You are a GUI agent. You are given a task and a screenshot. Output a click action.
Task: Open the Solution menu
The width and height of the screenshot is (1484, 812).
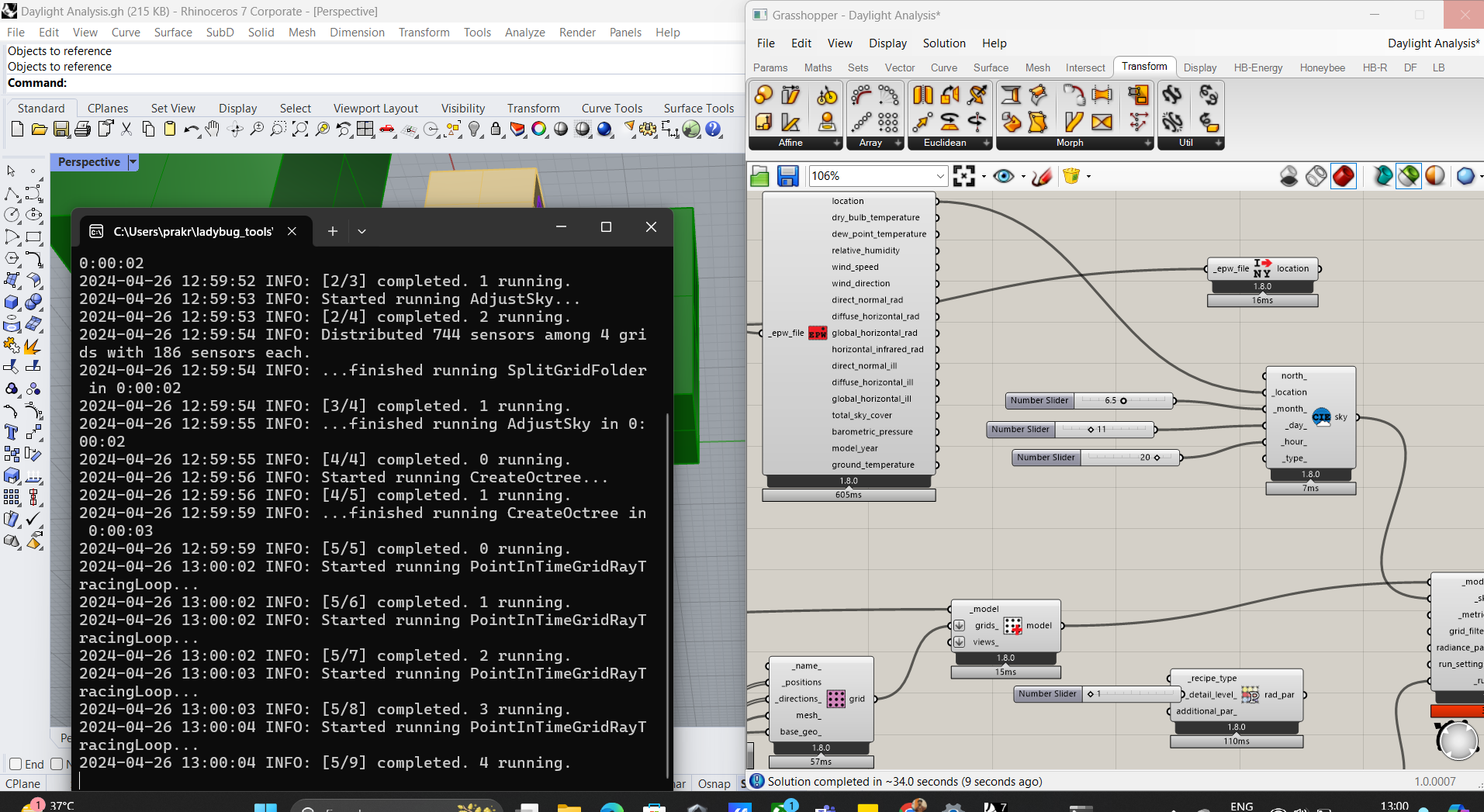click(943, 43)
